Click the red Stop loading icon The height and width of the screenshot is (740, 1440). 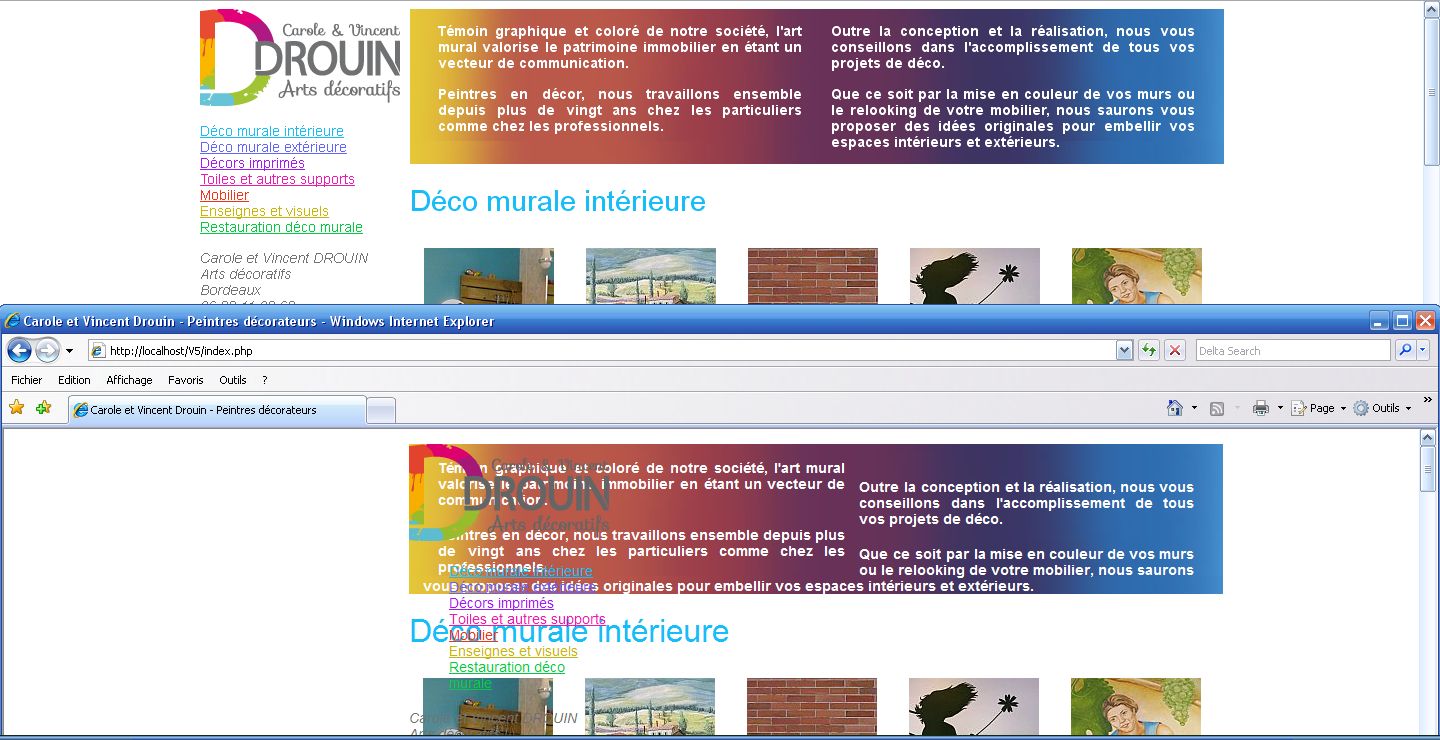click(x=1175, y=351)
